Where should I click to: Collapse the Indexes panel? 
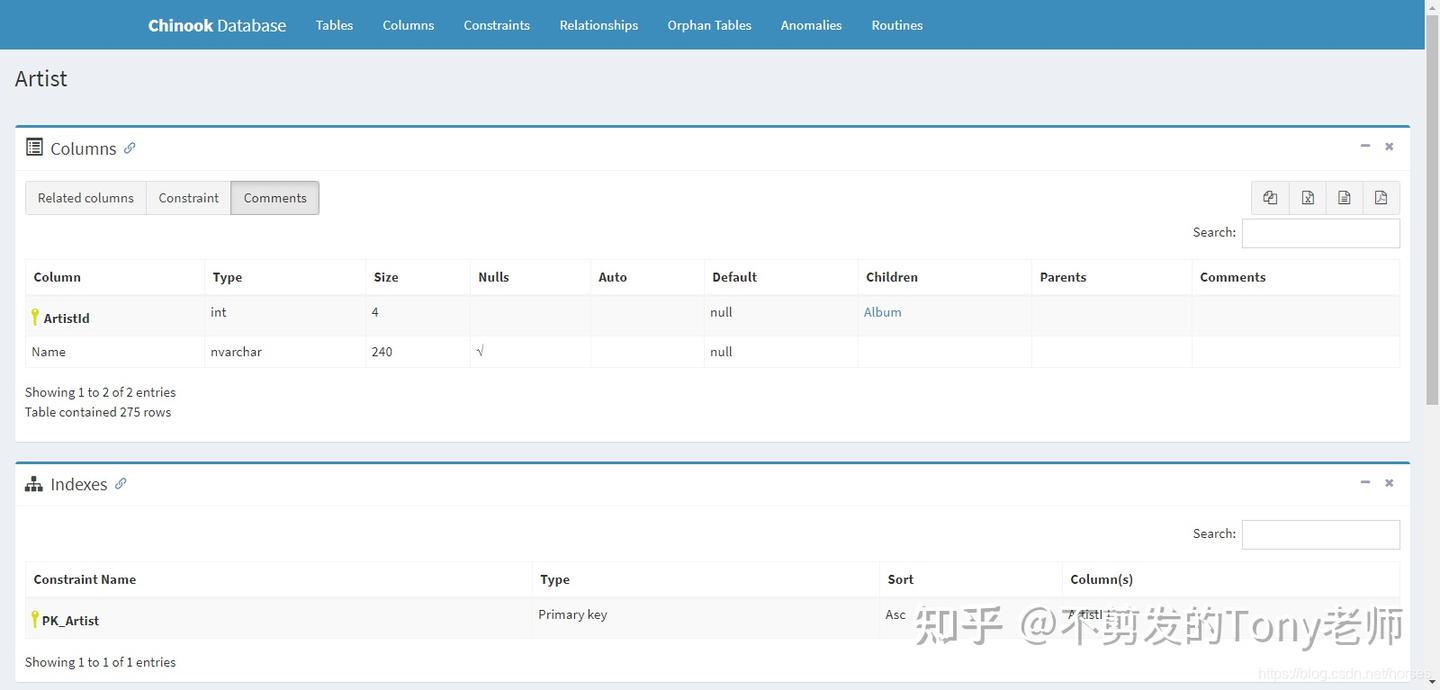click(1365, 482)
